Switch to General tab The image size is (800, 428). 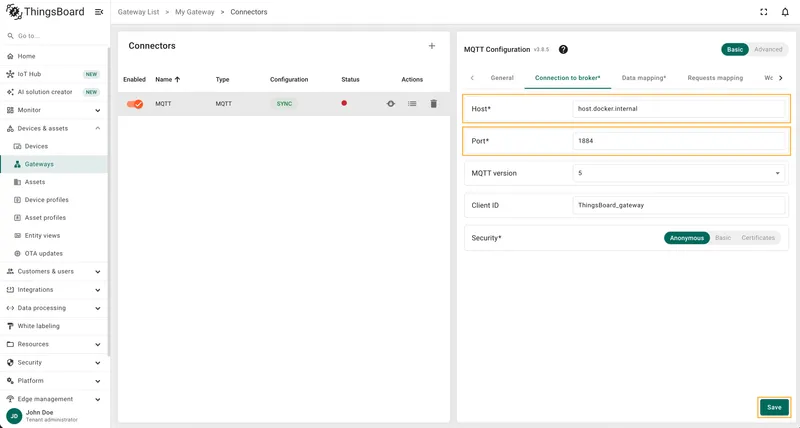tap(502, 78)
